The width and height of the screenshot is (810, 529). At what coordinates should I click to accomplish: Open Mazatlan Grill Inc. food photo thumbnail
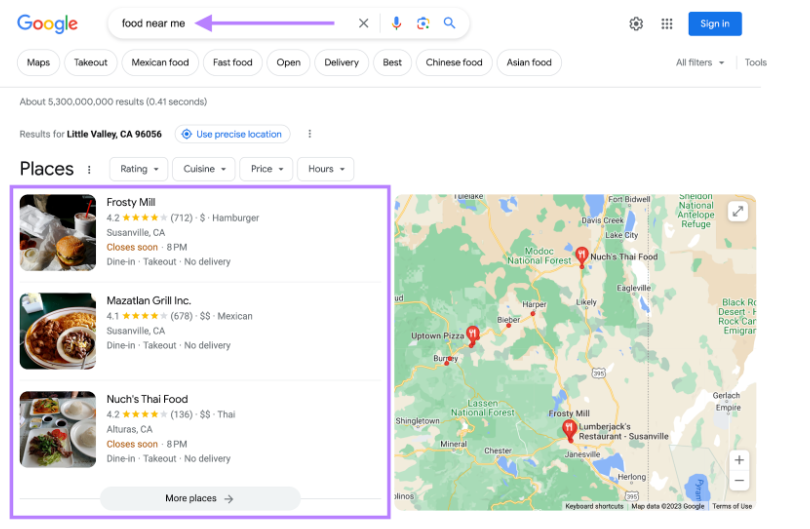pyautogui.click(x=58, y=331)
